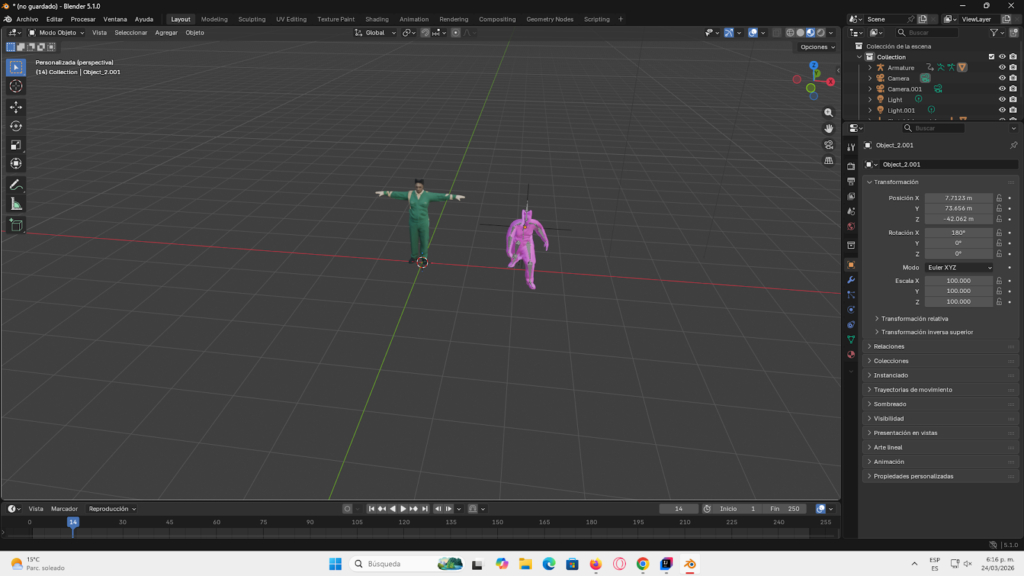Select the Rotate tool from the left toolbar

point(15,127)
